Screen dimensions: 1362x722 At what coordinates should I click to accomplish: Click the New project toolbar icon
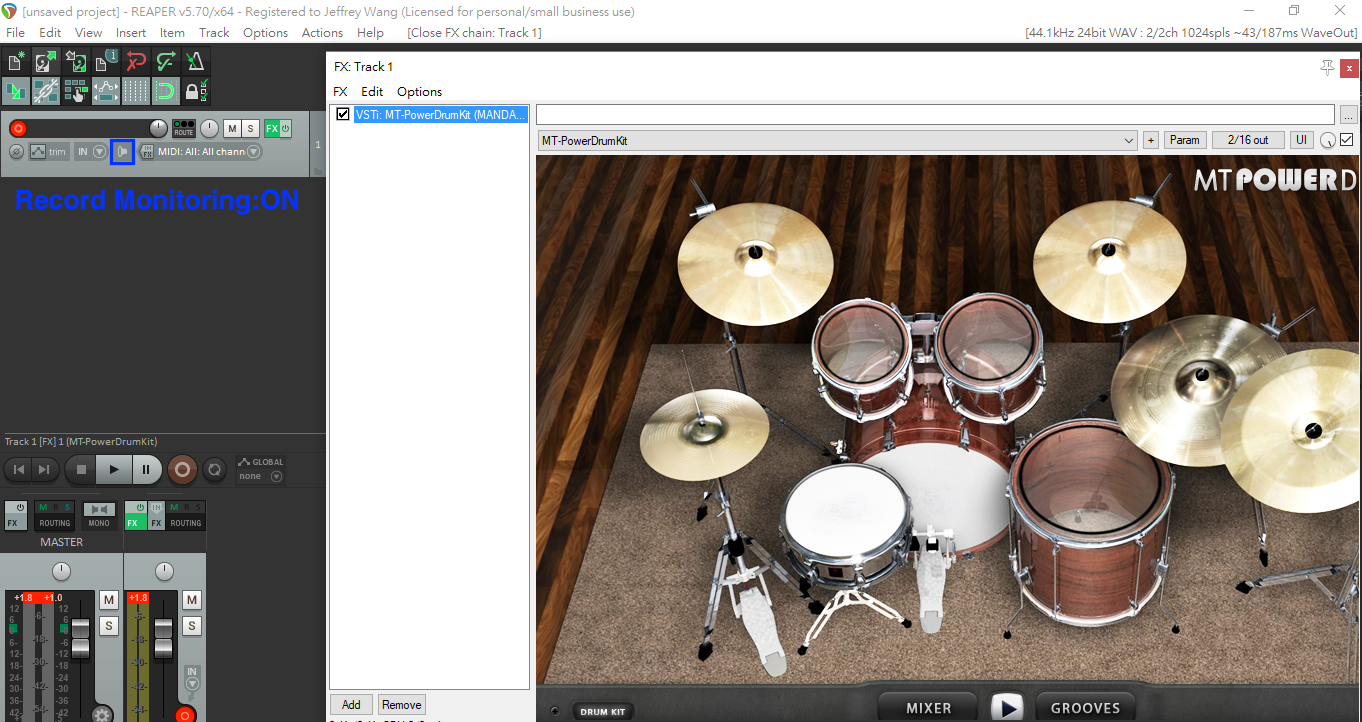point(15,62)
